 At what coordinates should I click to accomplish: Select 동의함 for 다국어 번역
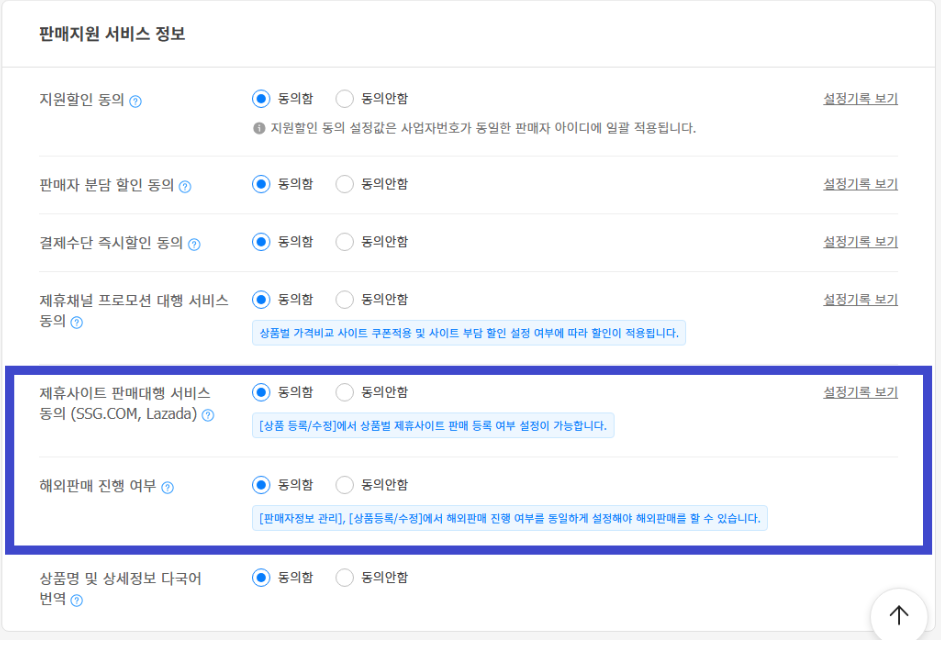pos(260,578)
